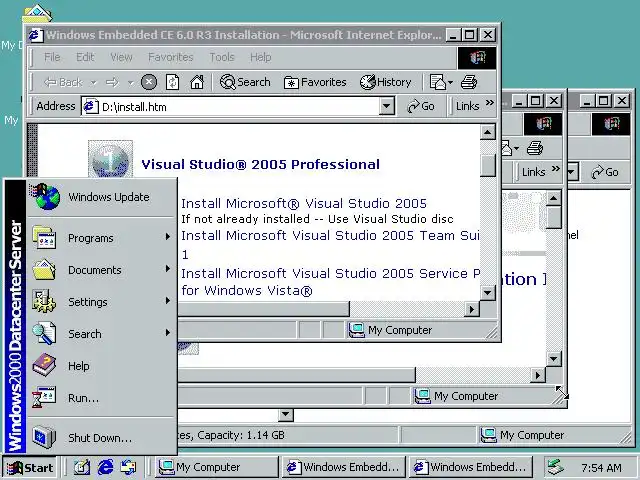Screen dimensions: 640x480
Task: Click the Visual Studio 2005 Team Suite link
Action: click(331, 236)
